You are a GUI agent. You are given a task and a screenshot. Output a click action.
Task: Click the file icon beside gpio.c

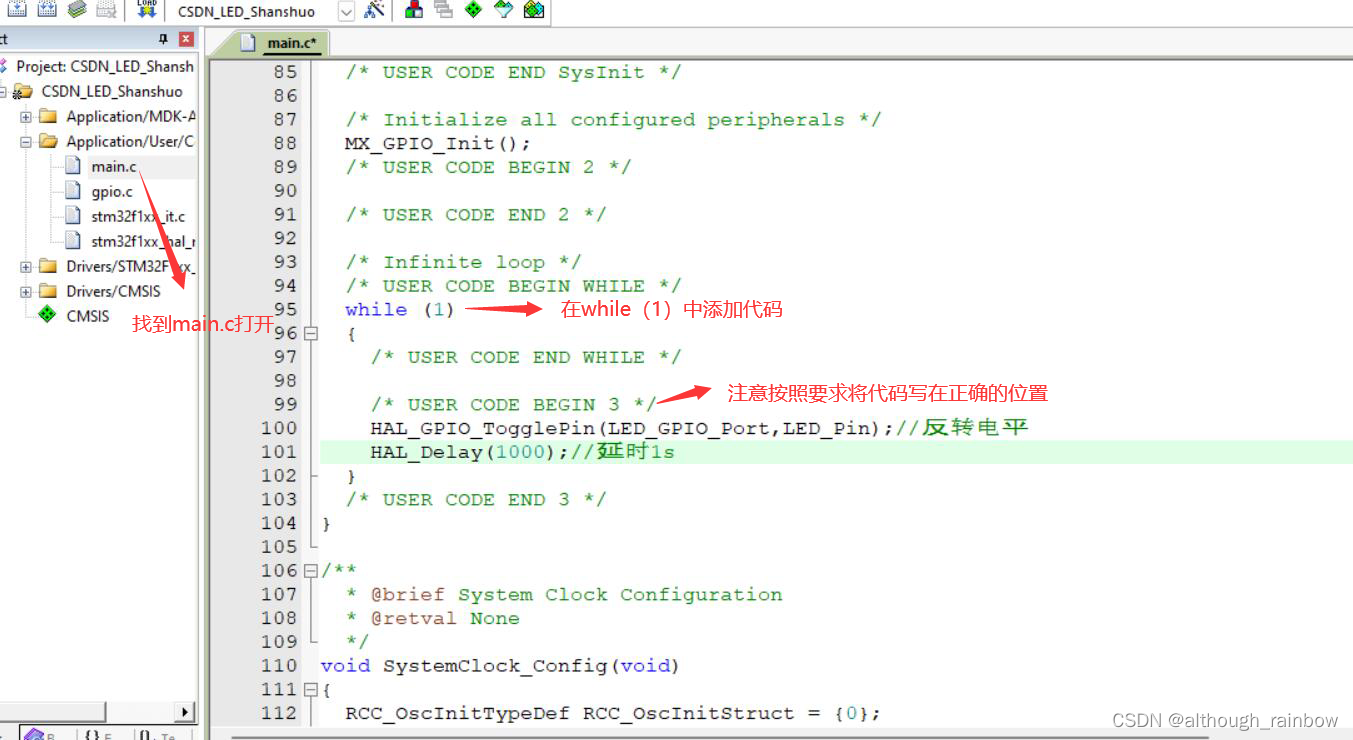point(72,191)
